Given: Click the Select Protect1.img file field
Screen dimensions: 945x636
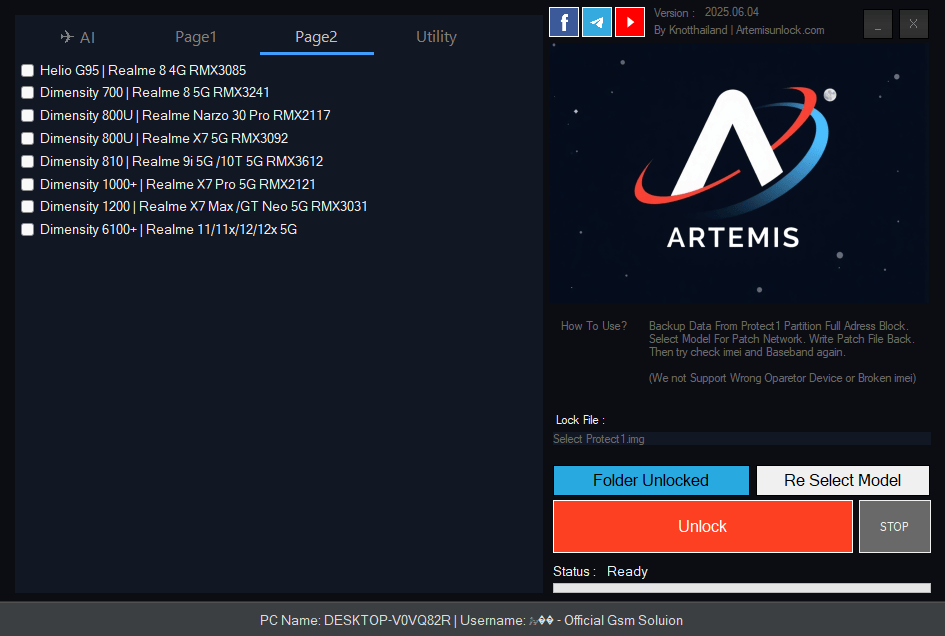Looking at the screenshot, I should tap(740, 438).
